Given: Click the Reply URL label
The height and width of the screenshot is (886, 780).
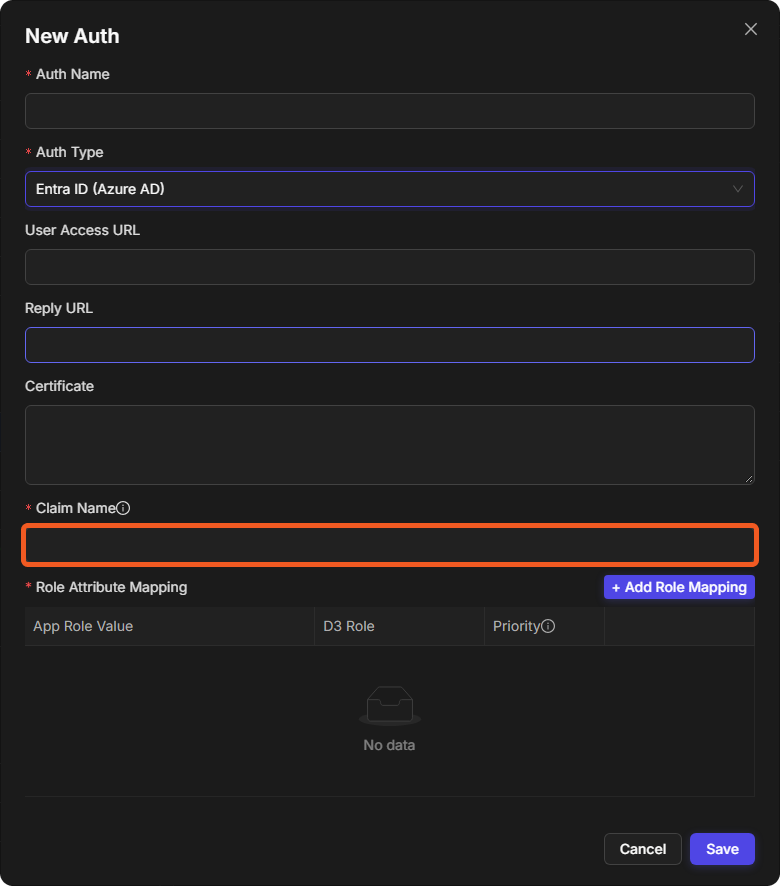Looking at the screenshot, I should point(59,308).
